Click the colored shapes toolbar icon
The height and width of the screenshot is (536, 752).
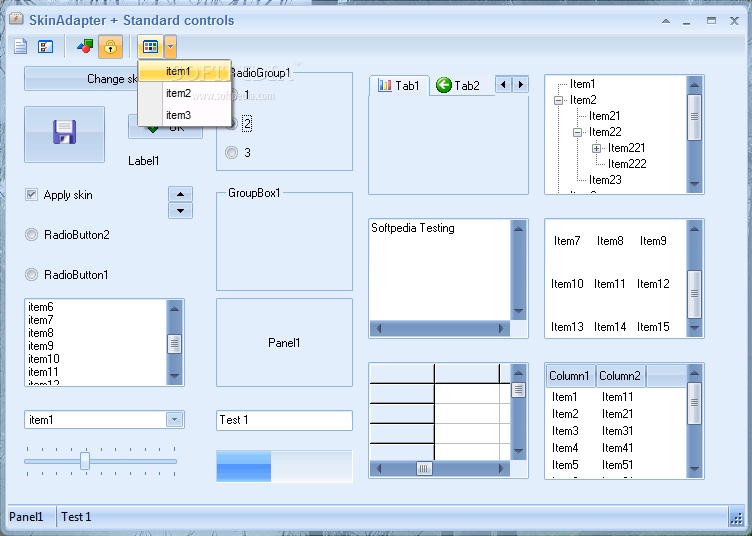pyautogui.click(x=85, y=47)
